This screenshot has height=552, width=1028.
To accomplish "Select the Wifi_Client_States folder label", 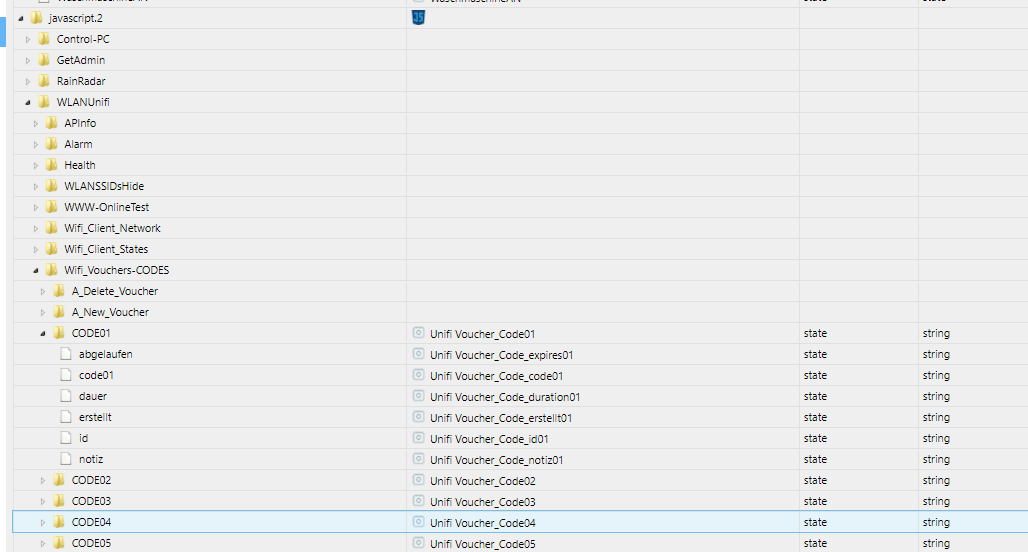I will pyautogui.click(x=106, y=249).
